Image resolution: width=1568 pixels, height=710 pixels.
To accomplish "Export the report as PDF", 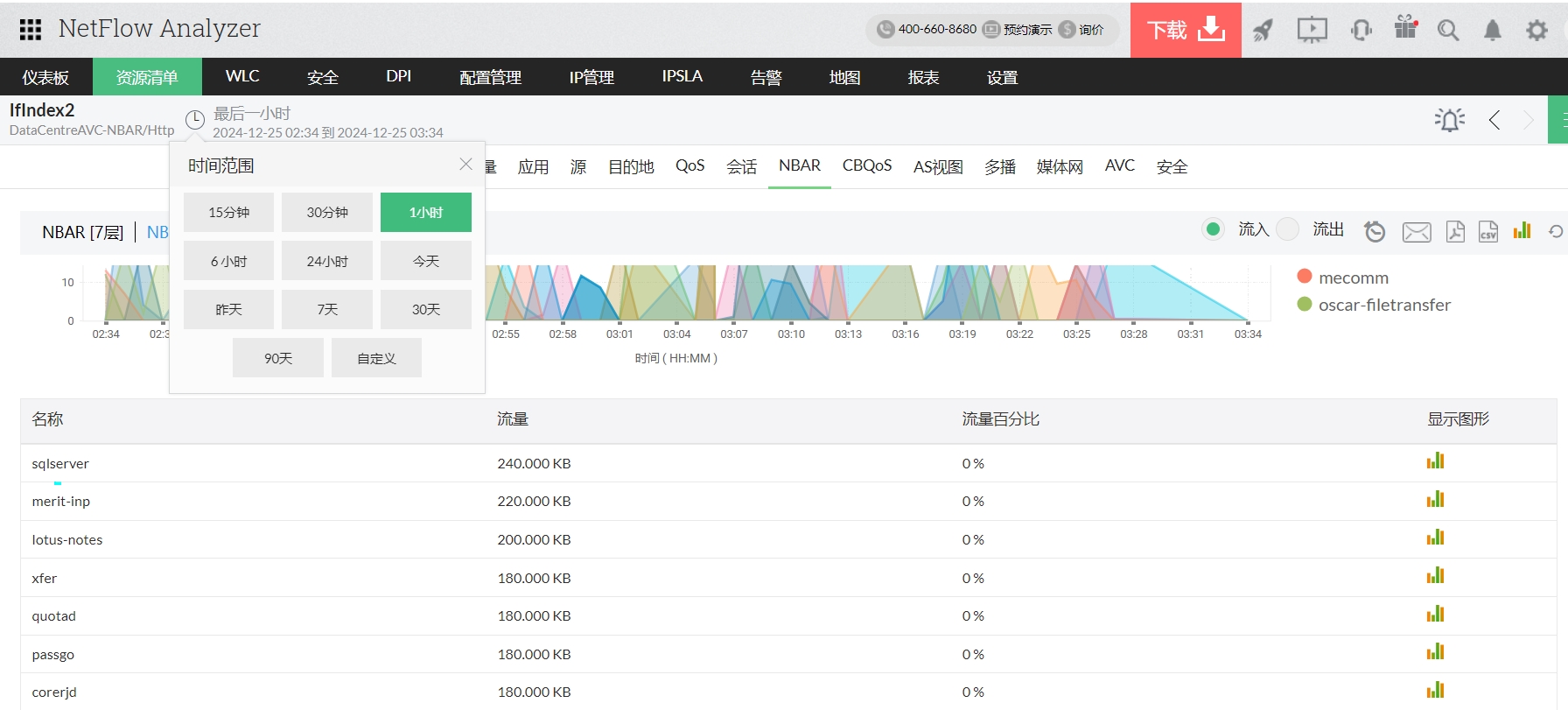I will tap(1455, 231).
